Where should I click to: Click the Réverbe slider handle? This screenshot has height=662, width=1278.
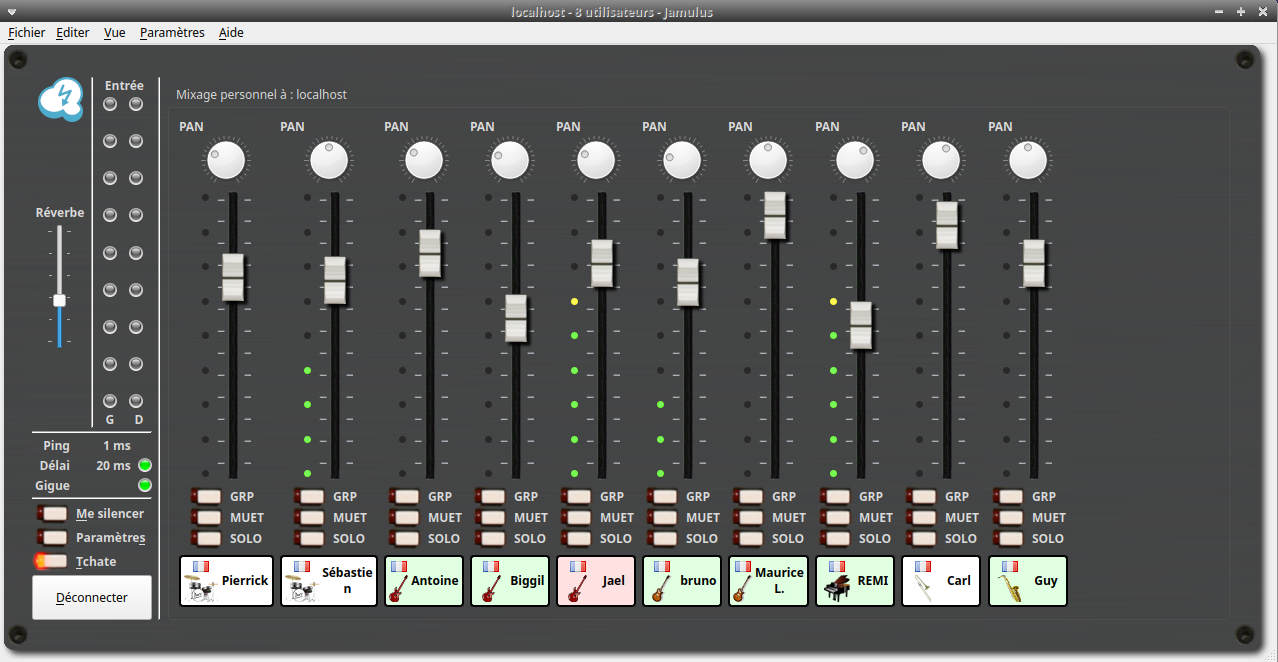pyautogui.click(x=59, y=300)
